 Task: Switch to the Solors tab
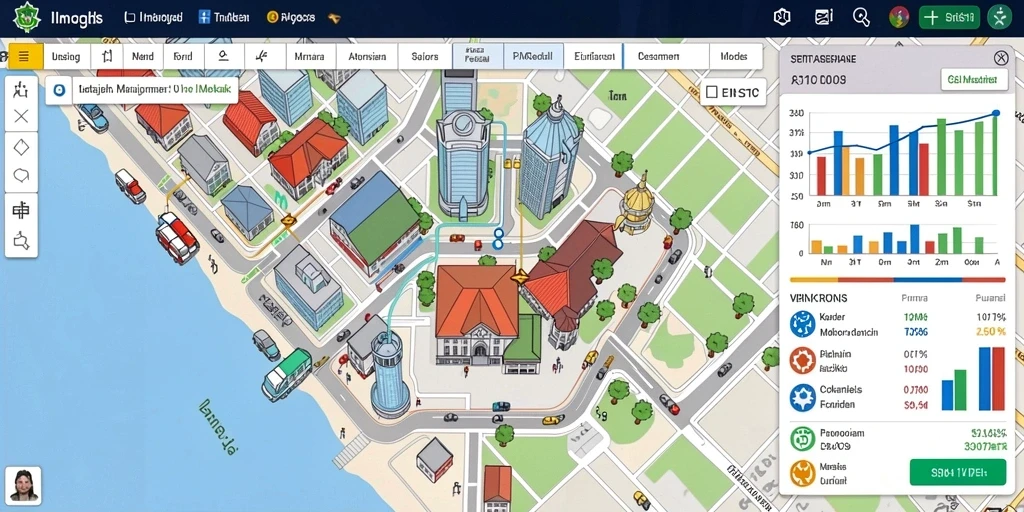point(425,57)
